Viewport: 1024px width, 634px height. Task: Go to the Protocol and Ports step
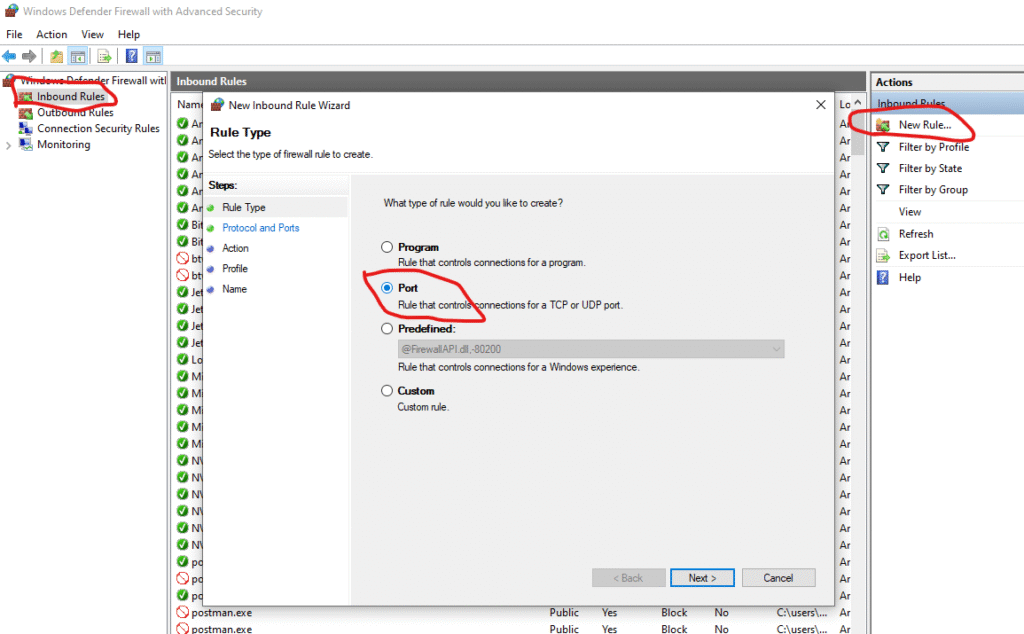pyautogui.click(x=261, y=228)
